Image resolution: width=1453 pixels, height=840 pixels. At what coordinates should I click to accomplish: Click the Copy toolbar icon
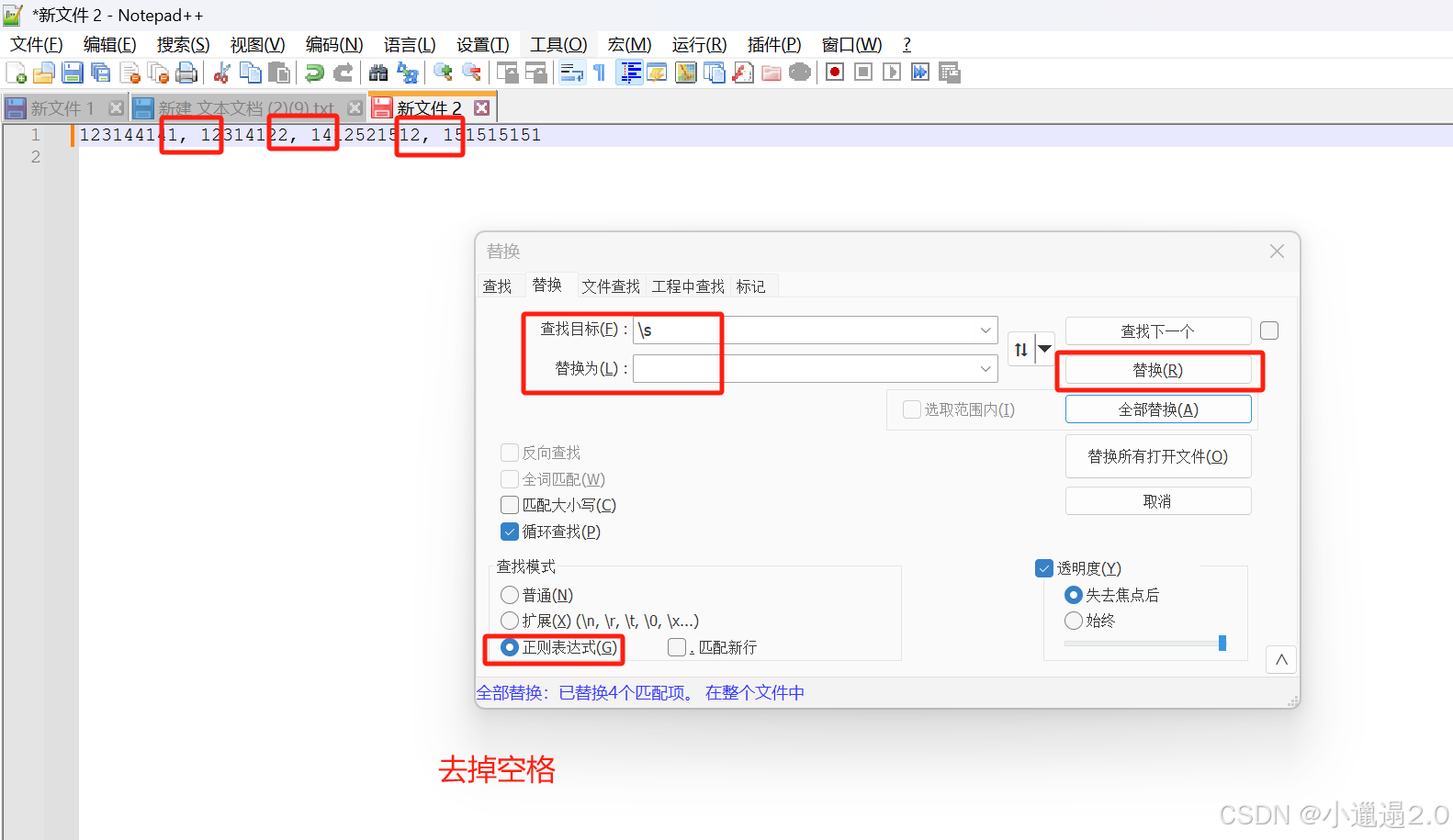250,73
